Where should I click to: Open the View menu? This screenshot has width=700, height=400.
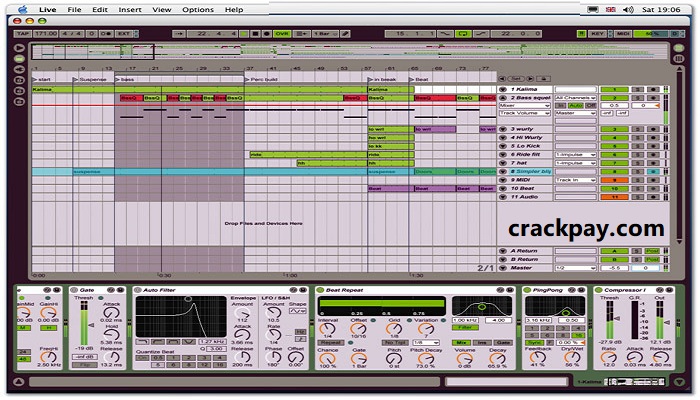162,9
